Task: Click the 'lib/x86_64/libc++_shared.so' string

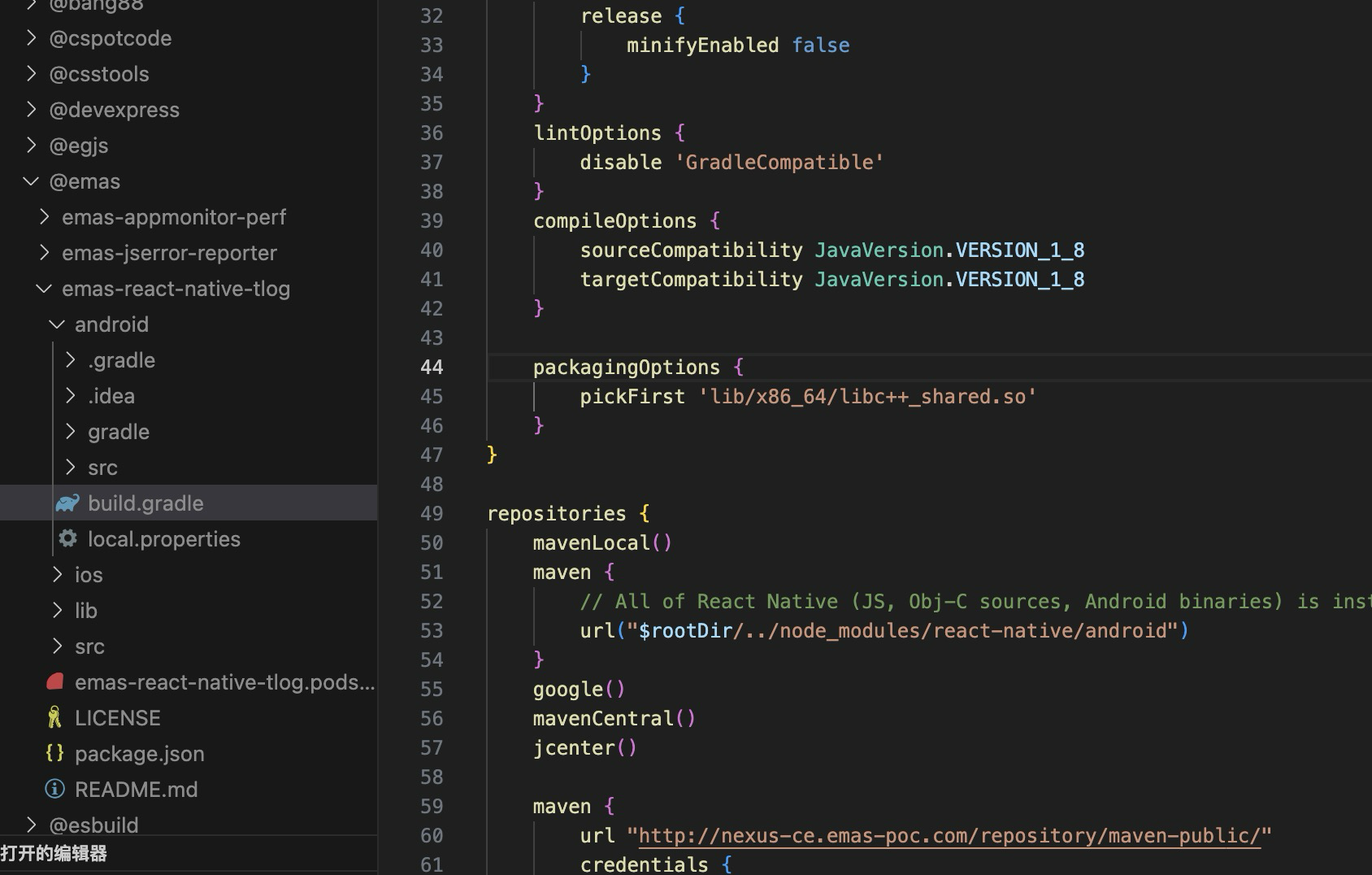Action: click(x=867, y=396)
